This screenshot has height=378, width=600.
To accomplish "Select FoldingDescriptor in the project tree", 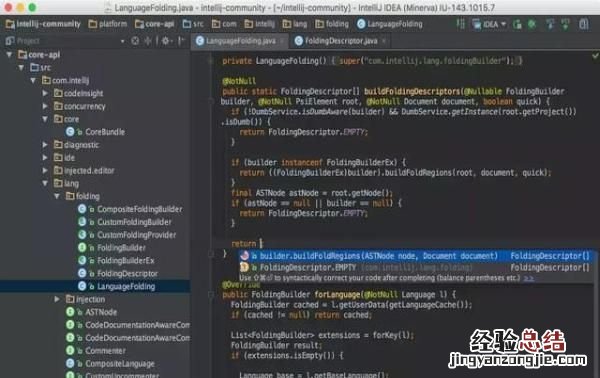I will tap(117, 274).
